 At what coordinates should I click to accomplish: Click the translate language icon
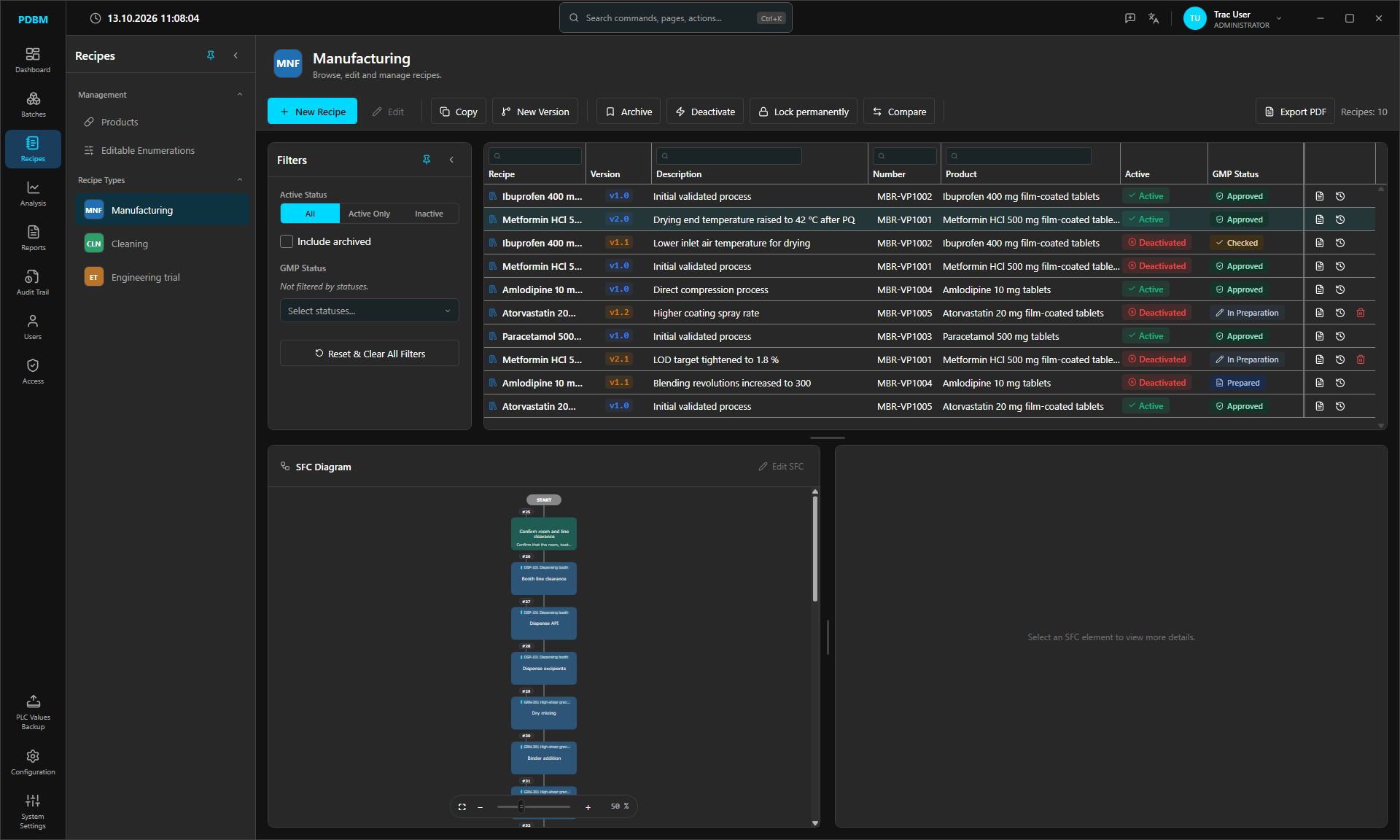1154,18
